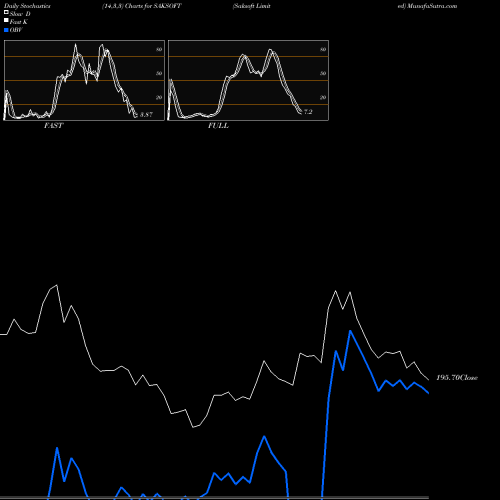Click the FULL stochastic chart thumbnail
The width and height of the screenshot is (500, 500).
click(248, 80)
